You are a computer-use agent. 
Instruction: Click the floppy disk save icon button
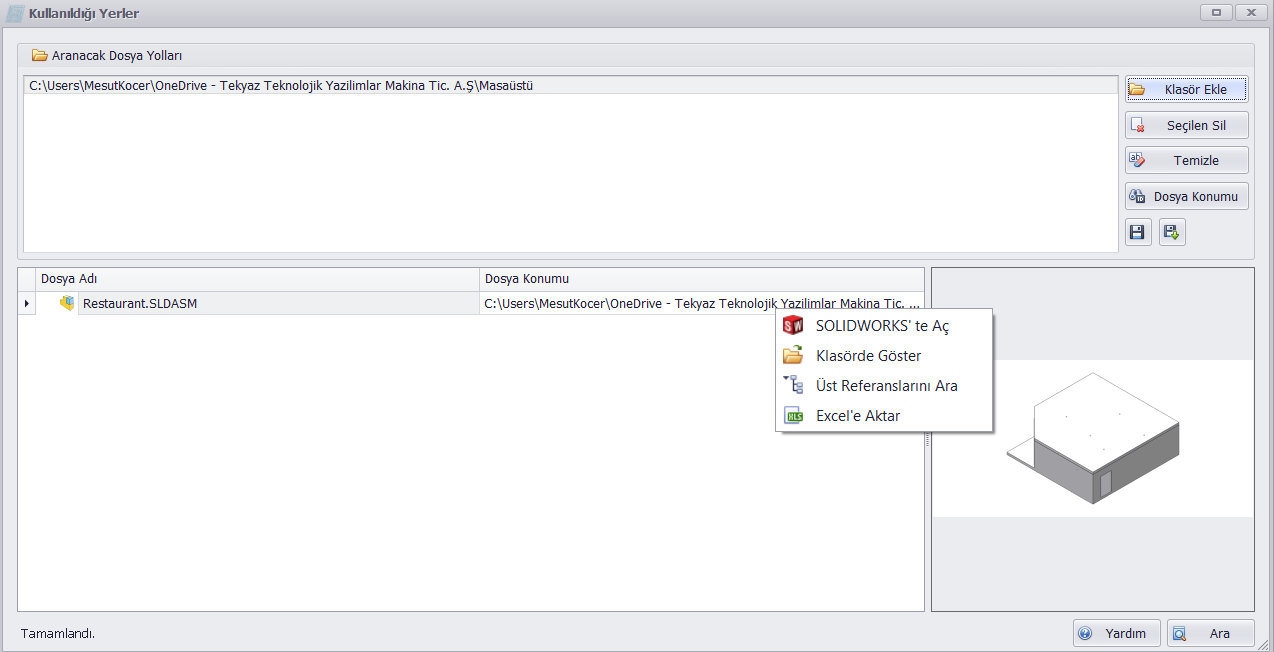click(x=1137, y=232)
